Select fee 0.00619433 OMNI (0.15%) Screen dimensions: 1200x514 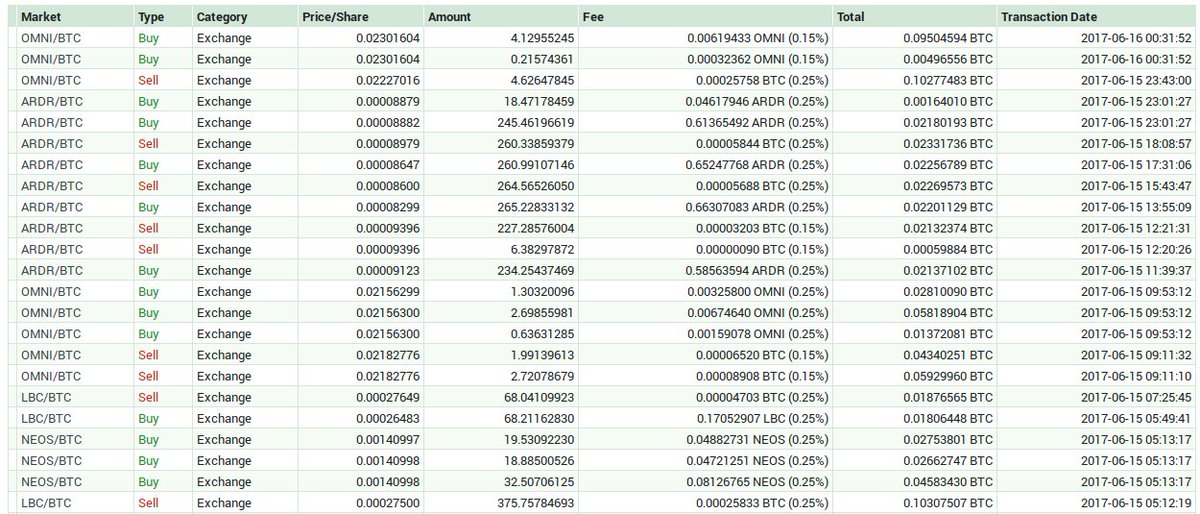[x=757, y=38]
